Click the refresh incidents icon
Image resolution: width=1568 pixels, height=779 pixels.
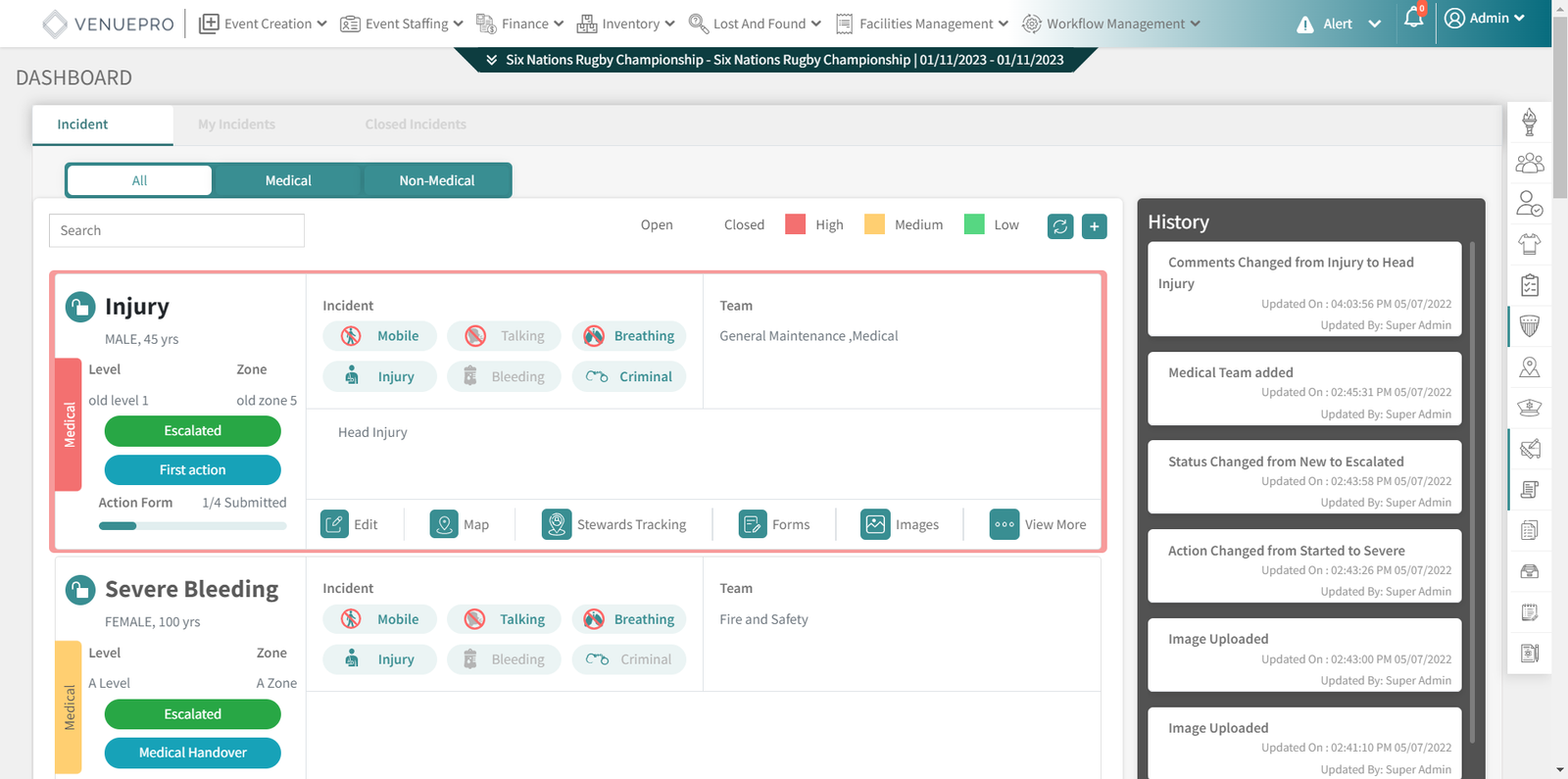(1060, 226)
